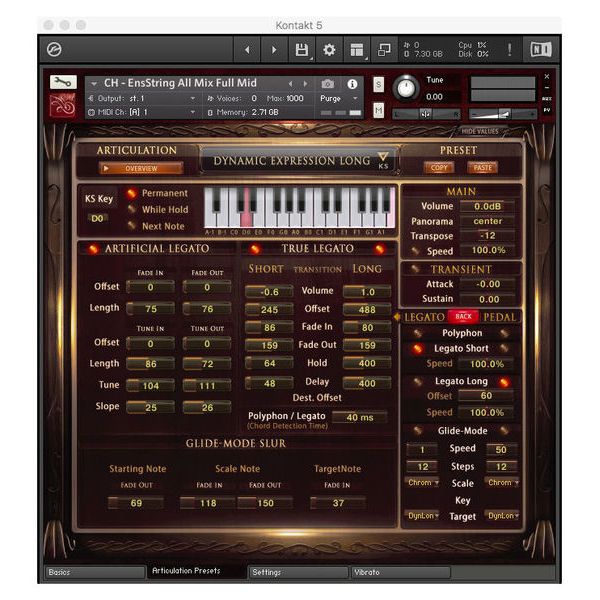Select the Permanent keyswitch radio option
The width and height of the screenshot is (600, 600).
coord(131,194)
